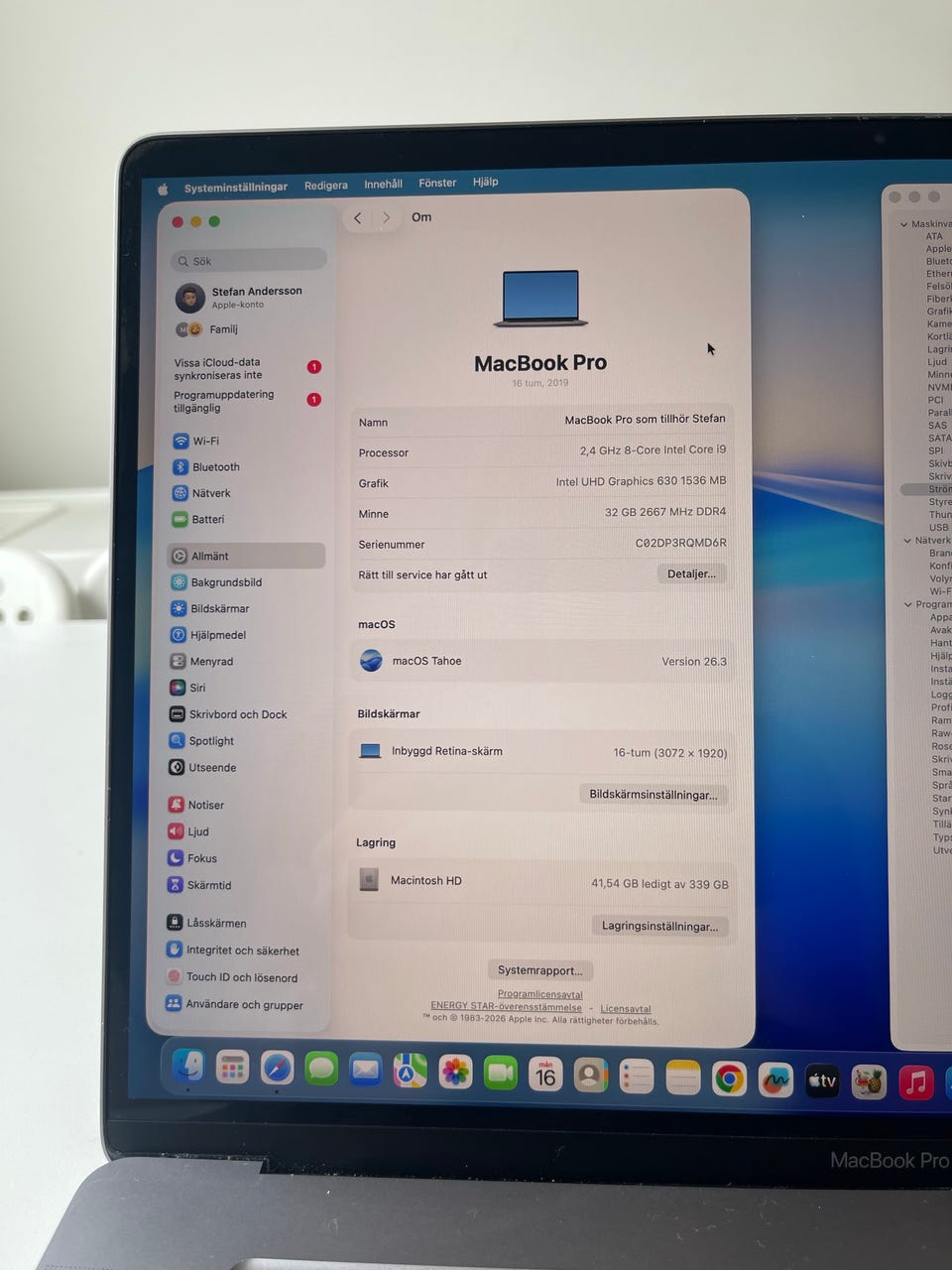Open the Systeminställningar menu
952x1270 pixels.
pyautogui.click(x=236, y=187)
